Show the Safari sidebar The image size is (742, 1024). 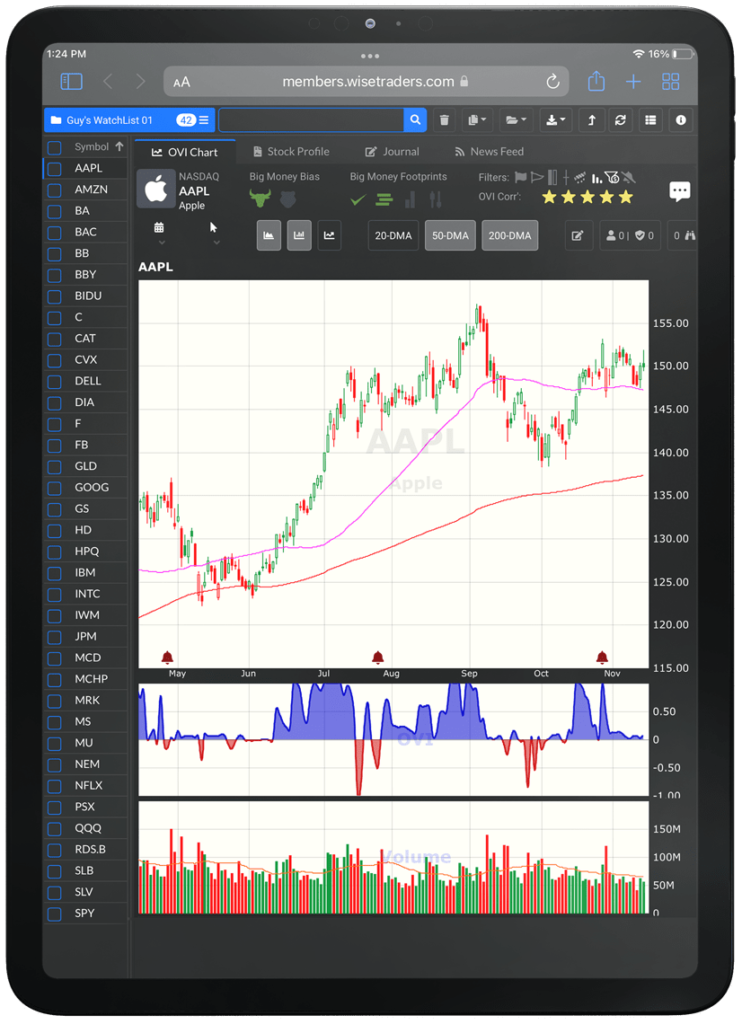click(71, 82)
